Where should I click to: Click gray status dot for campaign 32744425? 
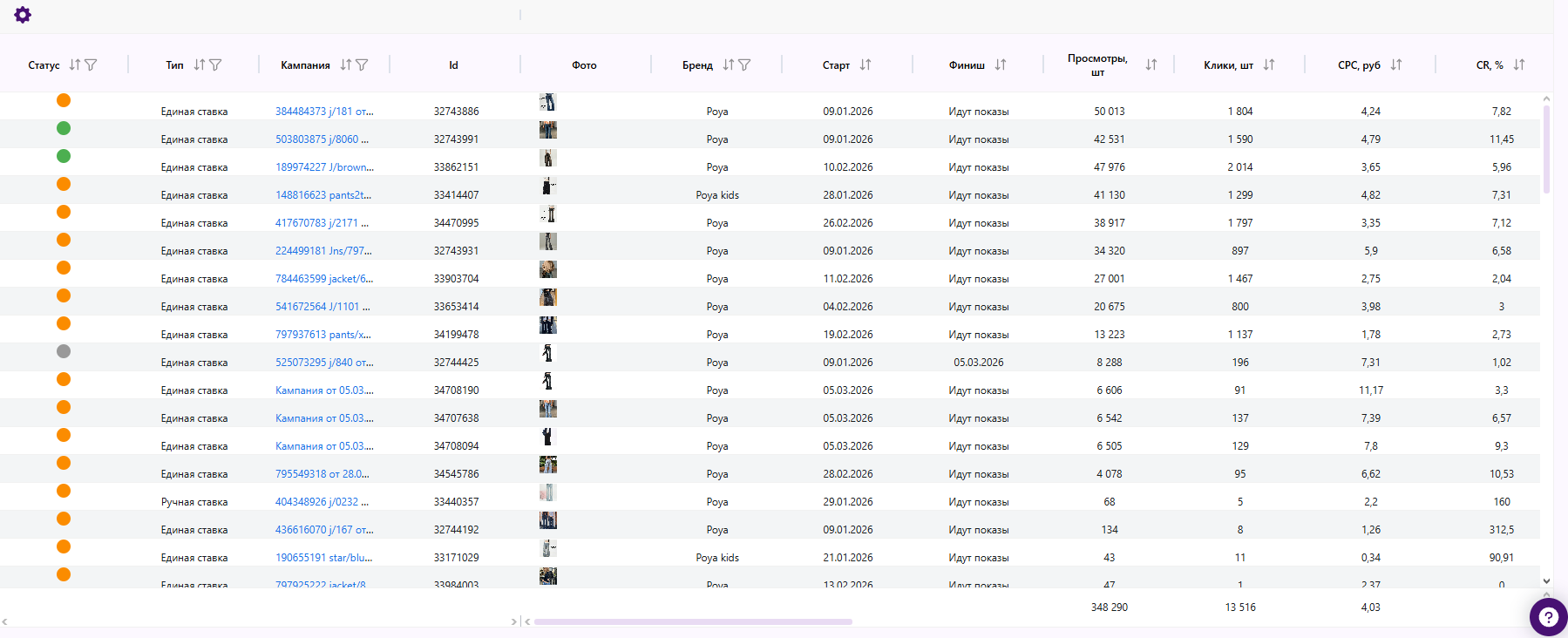(64, 351)
